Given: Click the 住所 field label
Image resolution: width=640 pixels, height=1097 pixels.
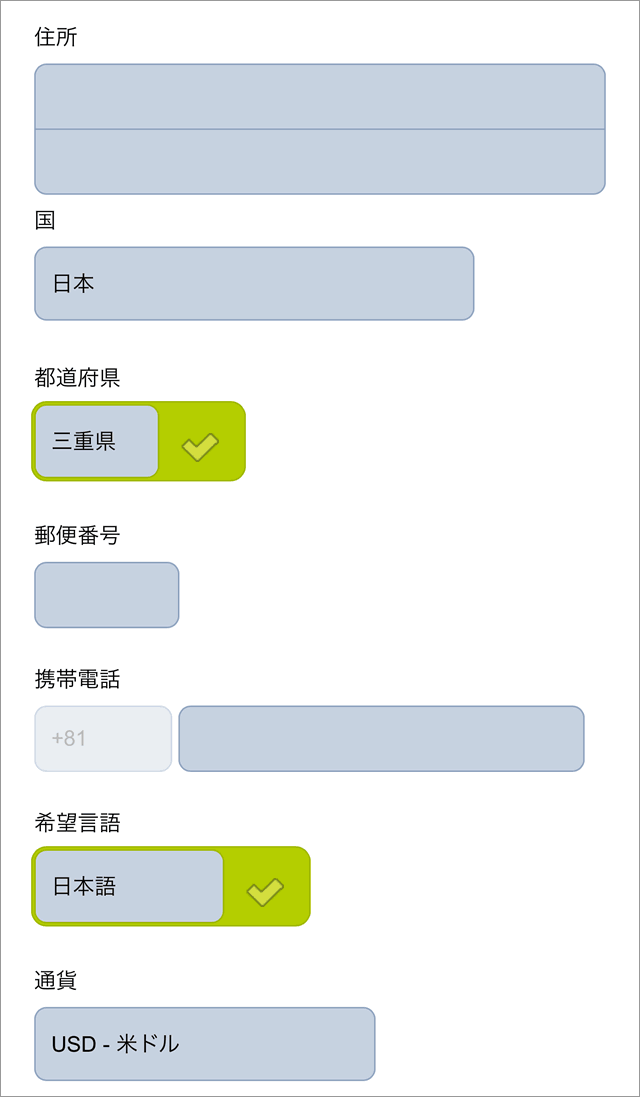Looking at the screenshot, I should tap(56, 38).
